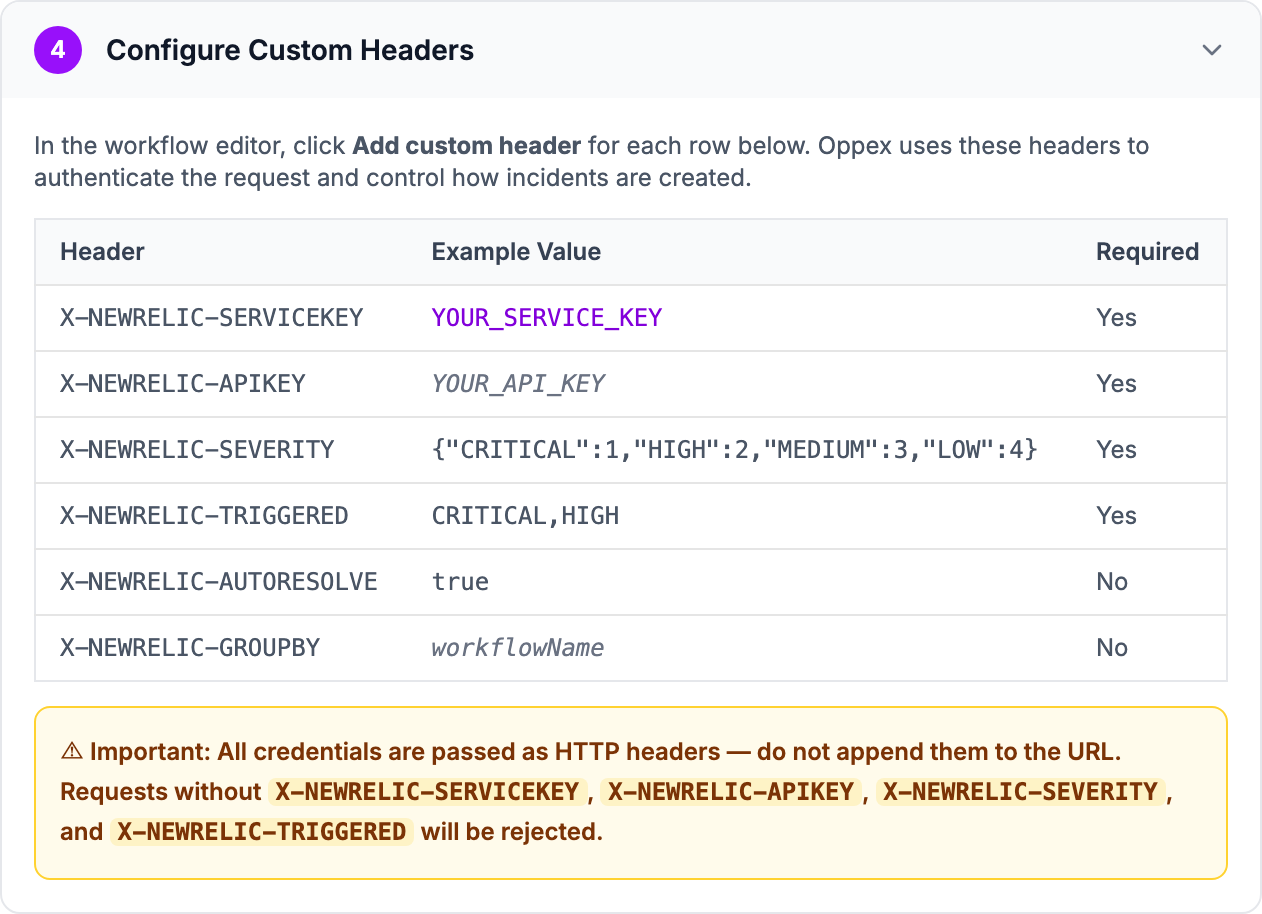Screen dimensions: 1262x914
Task: Click the Header column heading
Action: coord(102,252)
